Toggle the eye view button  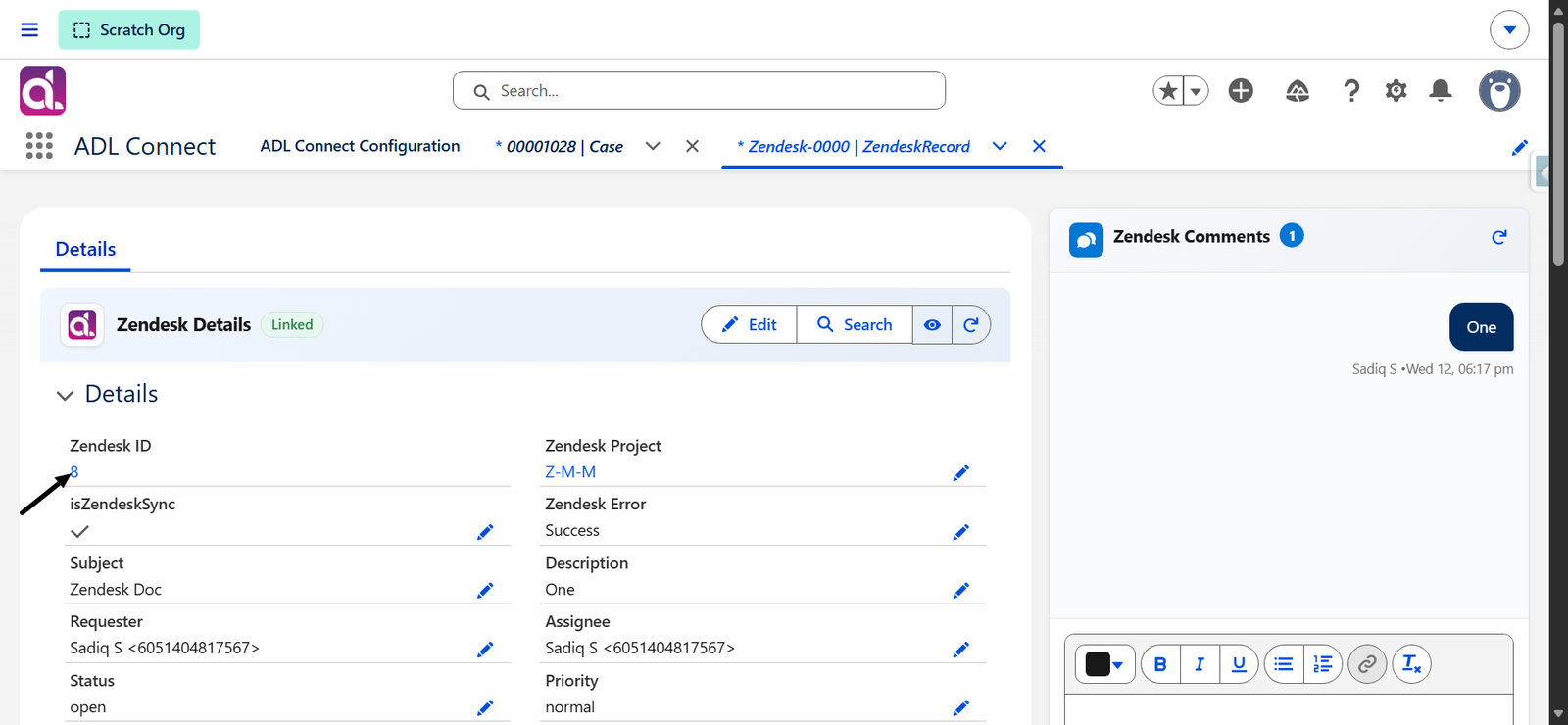[932, 324]
